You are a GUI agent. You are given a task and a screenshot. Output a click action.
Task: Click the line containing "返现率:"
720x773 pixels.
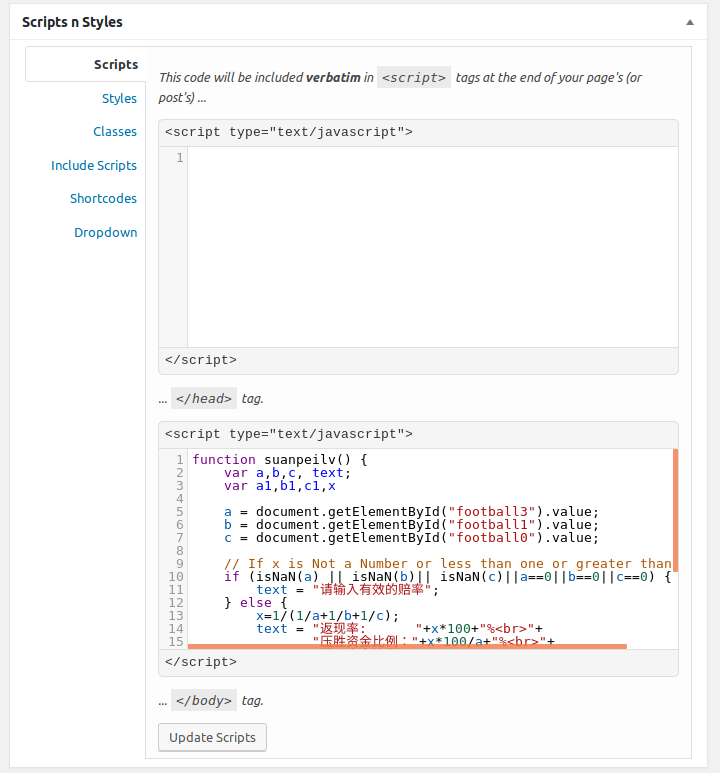coord(399,629)
